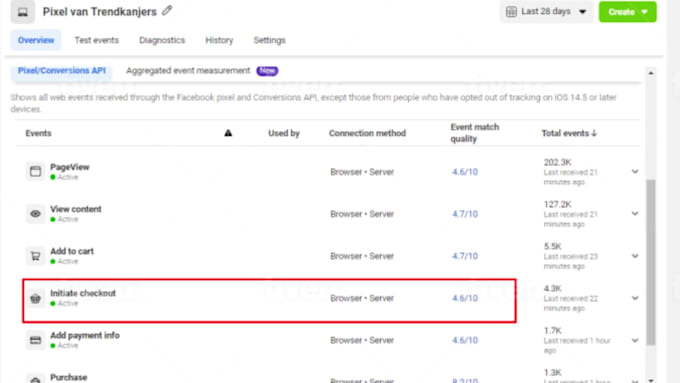Viewport: 680px width, 383px height.
Task: Click the pixel device icon beside the title
Action: [x=23, y=12]
